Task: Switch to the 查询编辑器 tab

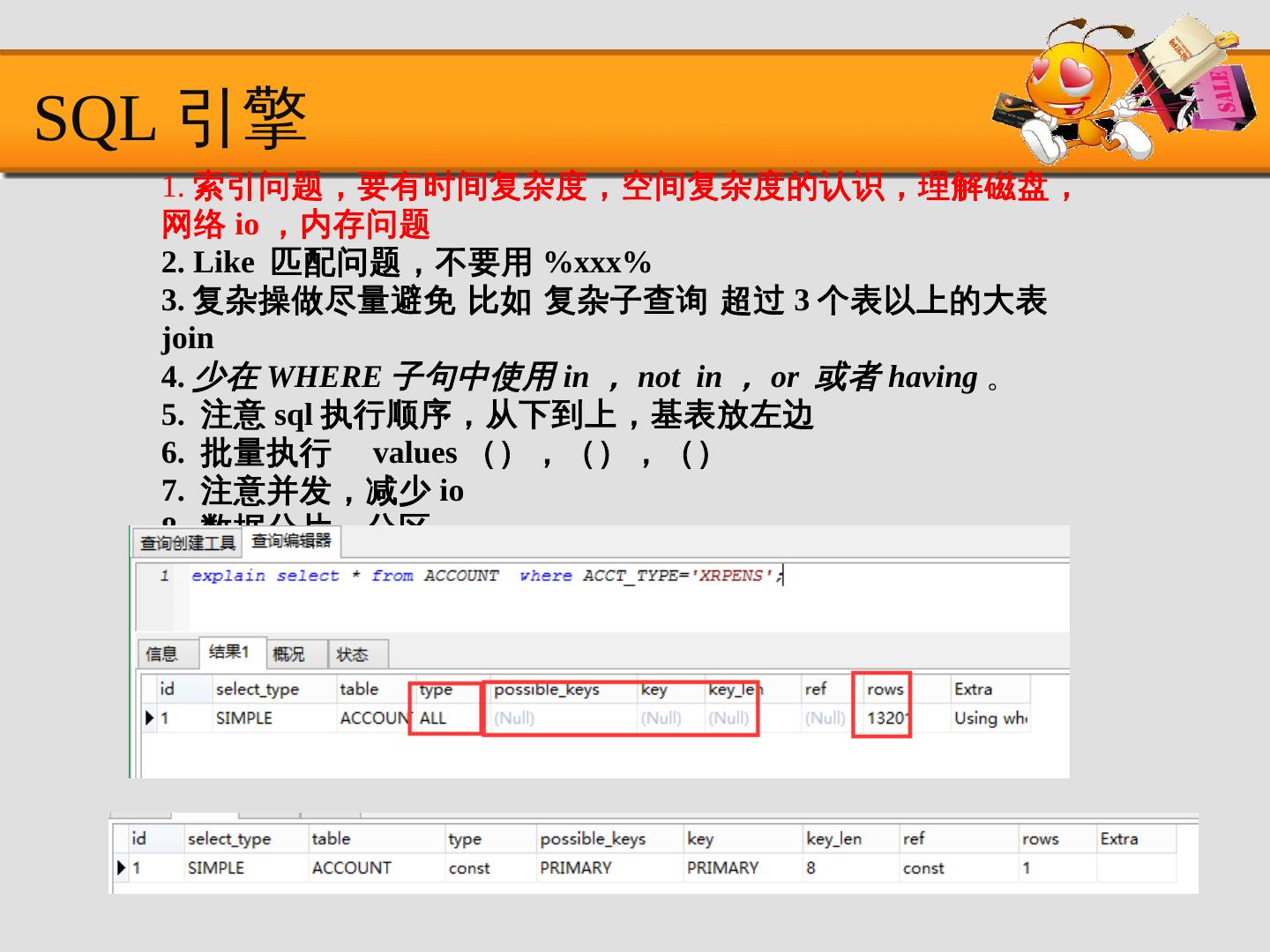Action: [291, 540]
